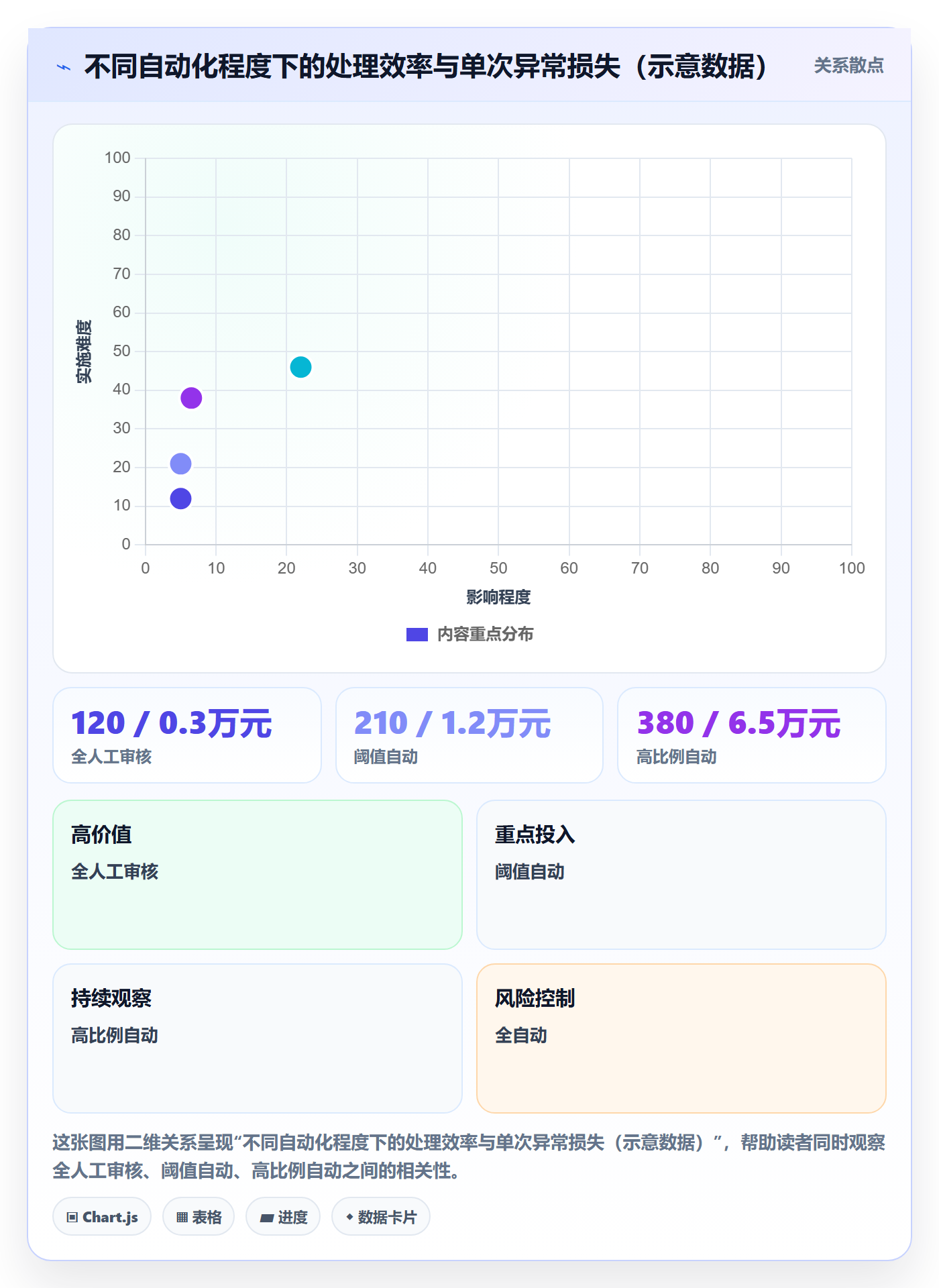Screen dimensions: 939x1288
Task: Open the 风险控制 quadrant card
Action: (681, 1038)
